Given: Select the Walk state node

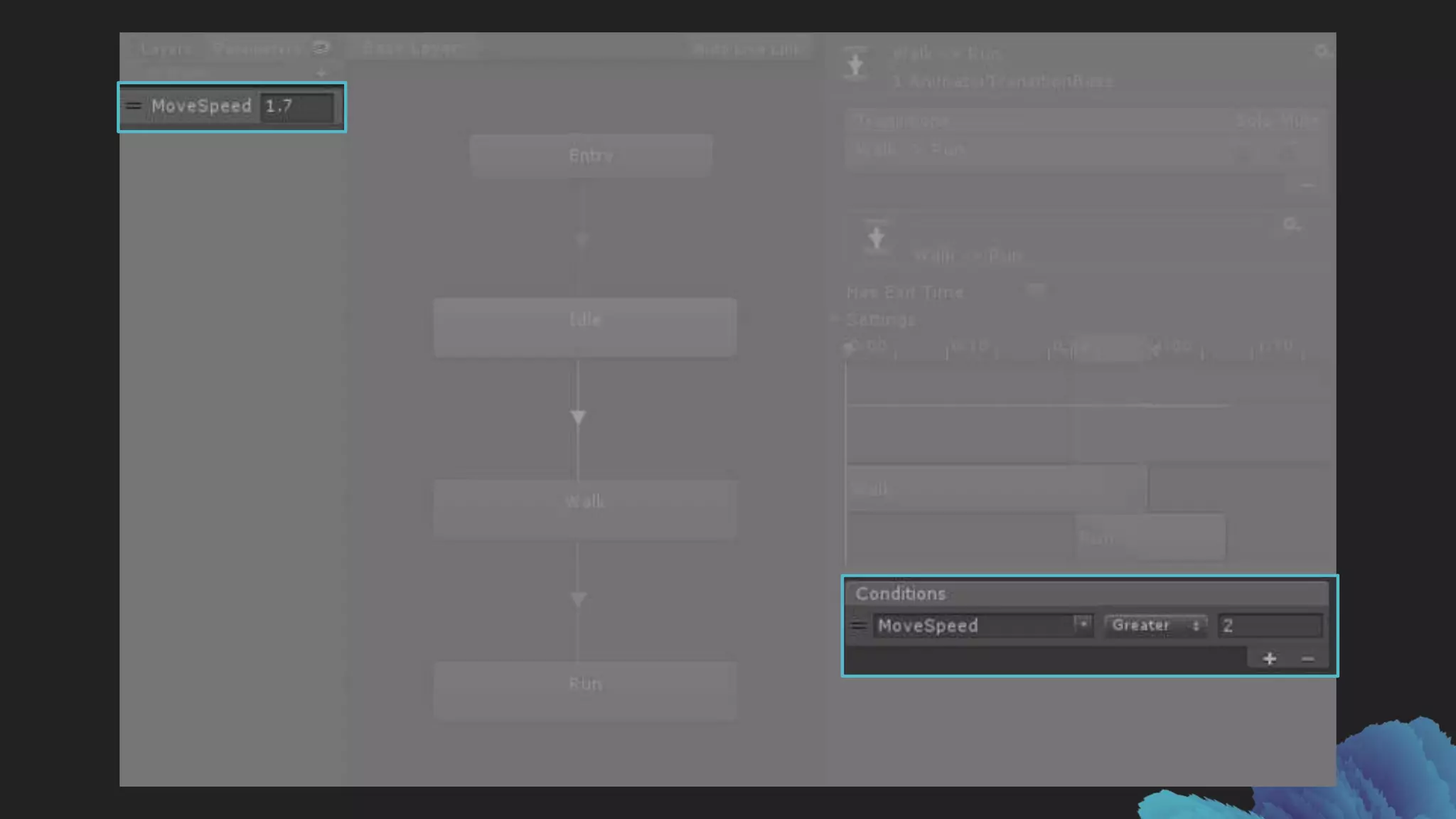Looking at the screenshot, I should [584, 508].
